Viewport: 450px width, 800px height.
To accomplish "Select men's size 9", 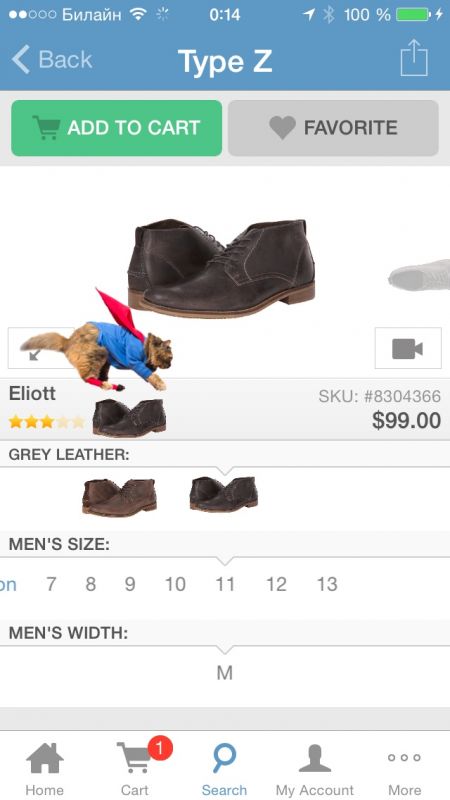I will [x=130, y=584].
